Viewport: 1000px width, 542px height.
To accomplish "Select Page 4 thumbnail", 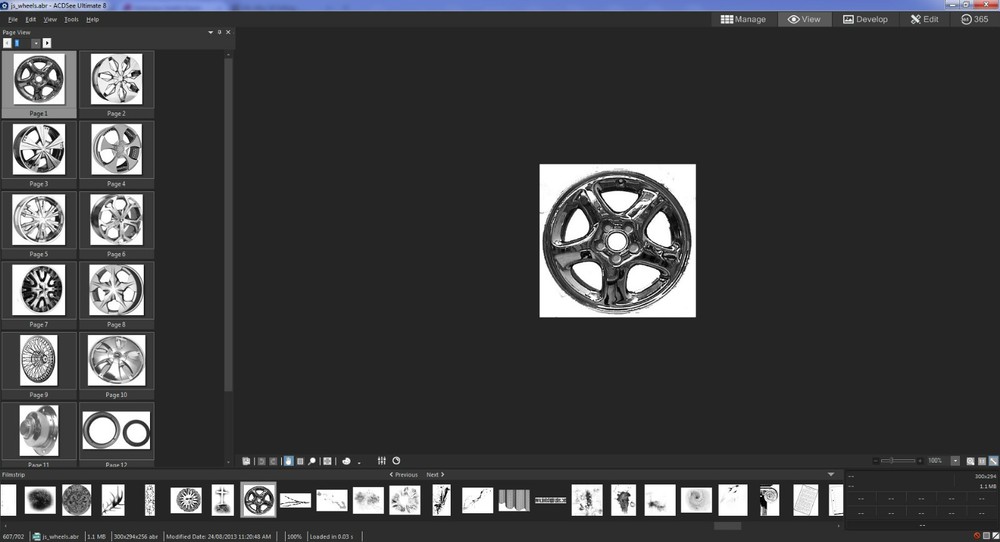I will click(116, 154).
